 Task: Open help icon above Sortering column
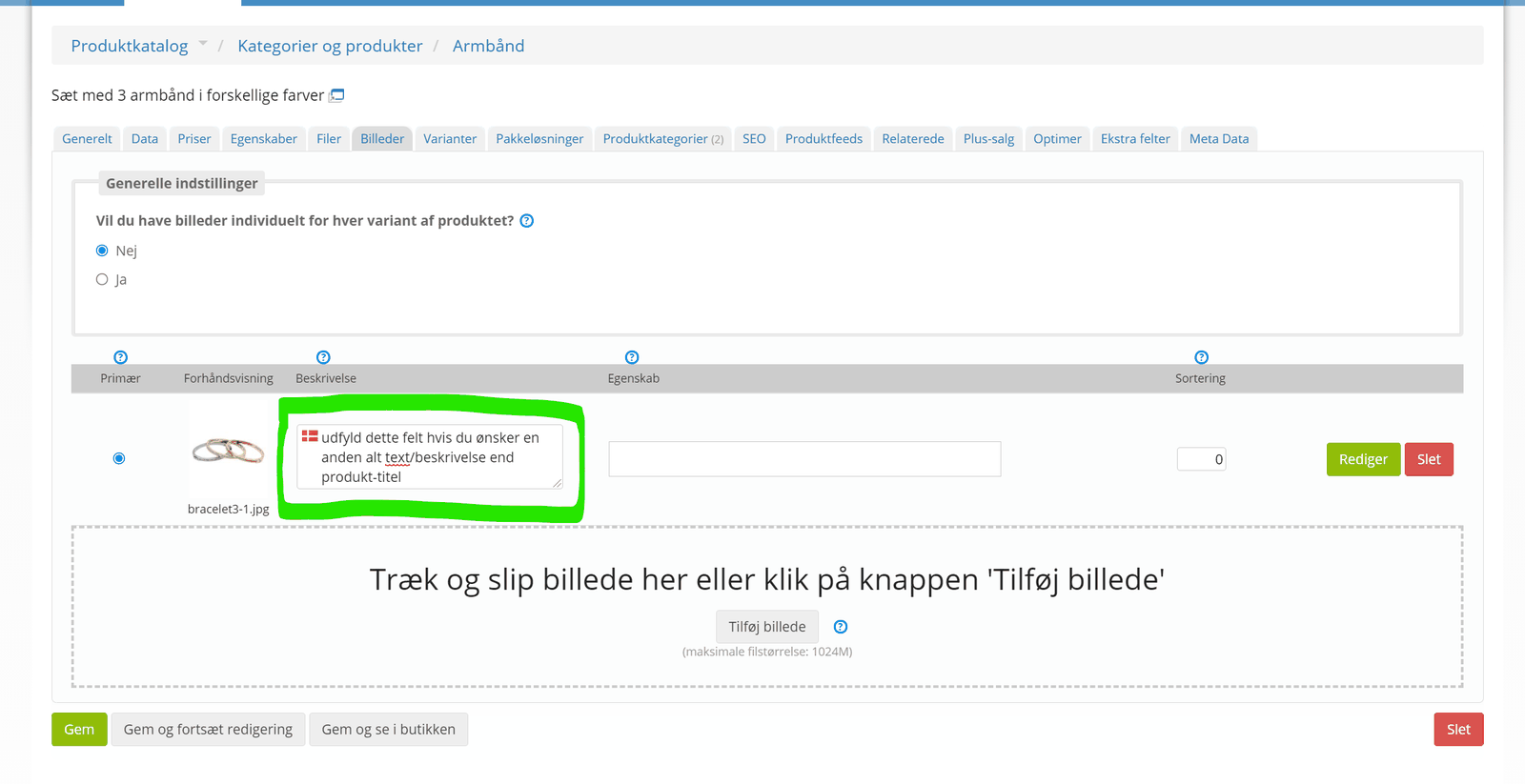(1202, 357)
